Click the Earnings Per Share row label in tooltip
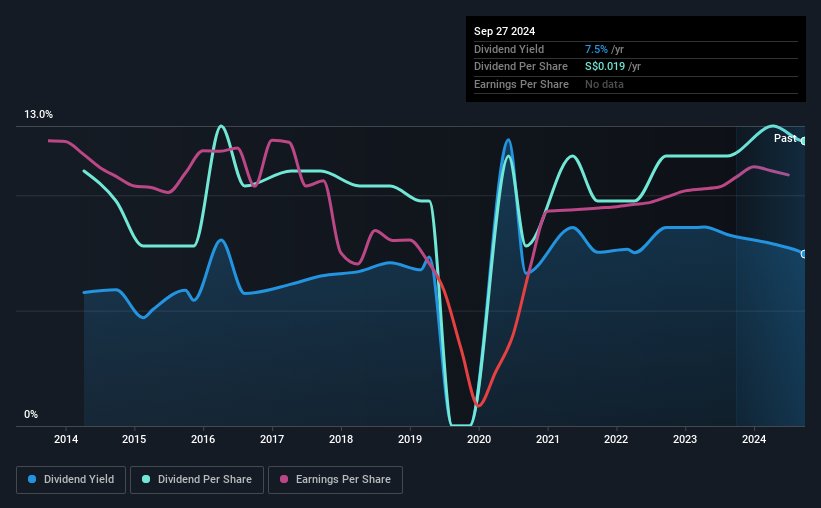This screenshot has height=508, width=821. tap(521, 84)
